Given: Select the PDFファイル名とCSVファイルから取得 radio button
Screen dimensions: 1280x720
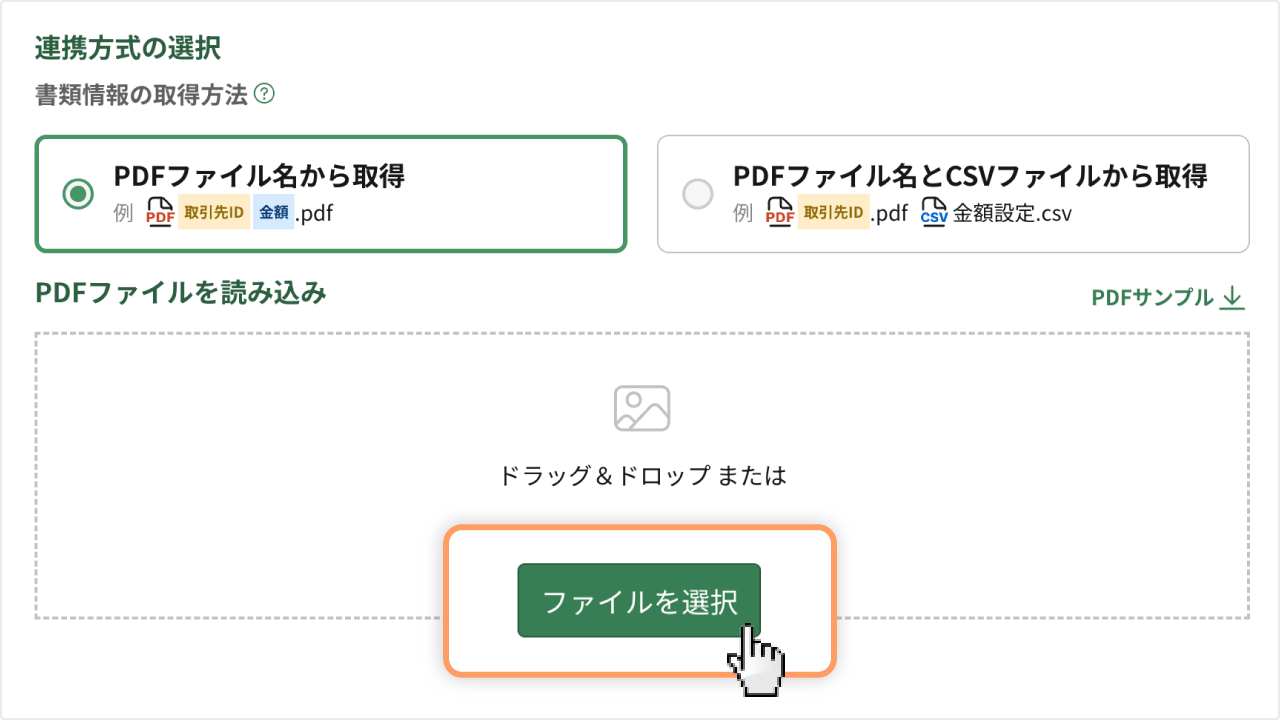Looking at the screenshot, I should [697, 193].
